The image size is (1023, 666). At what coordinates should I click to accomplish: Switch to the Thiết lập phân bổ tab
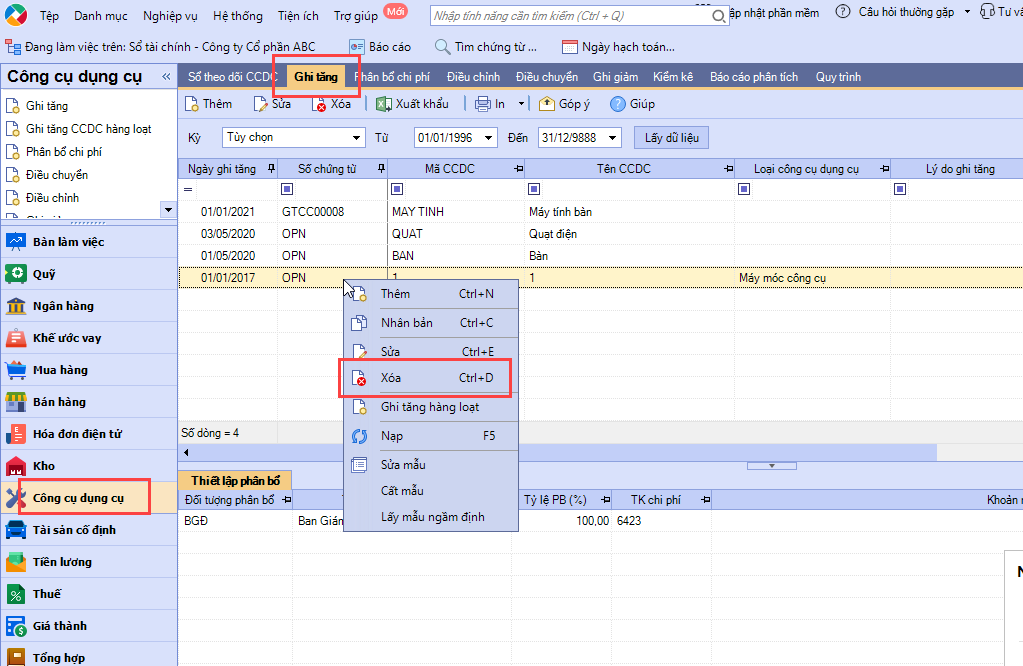pyautogui.click(x=236, y=481)
